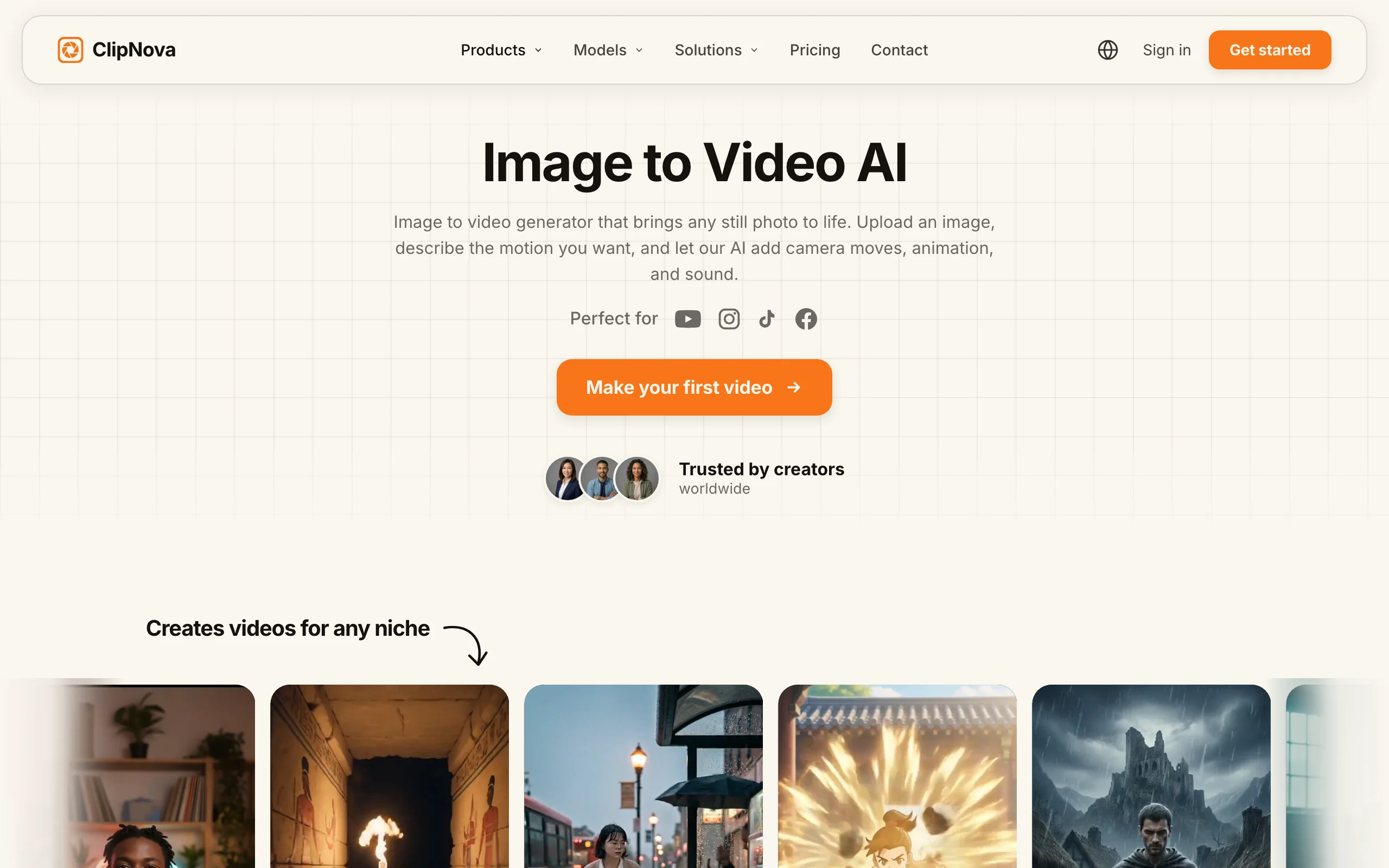
Task: Click the TikTok icon
Action: pyautogui.click(x=767, y=318)
